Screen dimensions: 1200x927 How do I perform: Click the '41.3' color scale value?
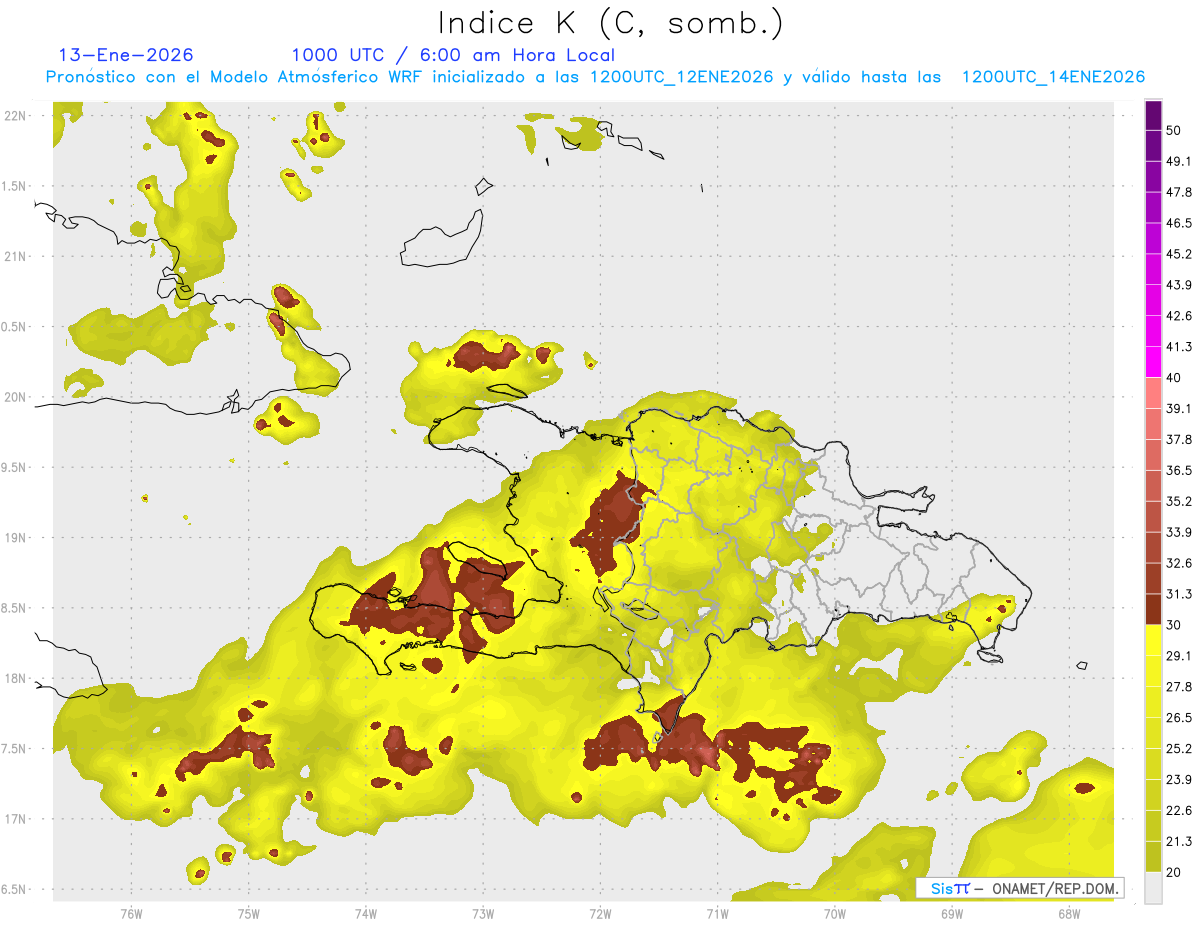pos(1179,347)
